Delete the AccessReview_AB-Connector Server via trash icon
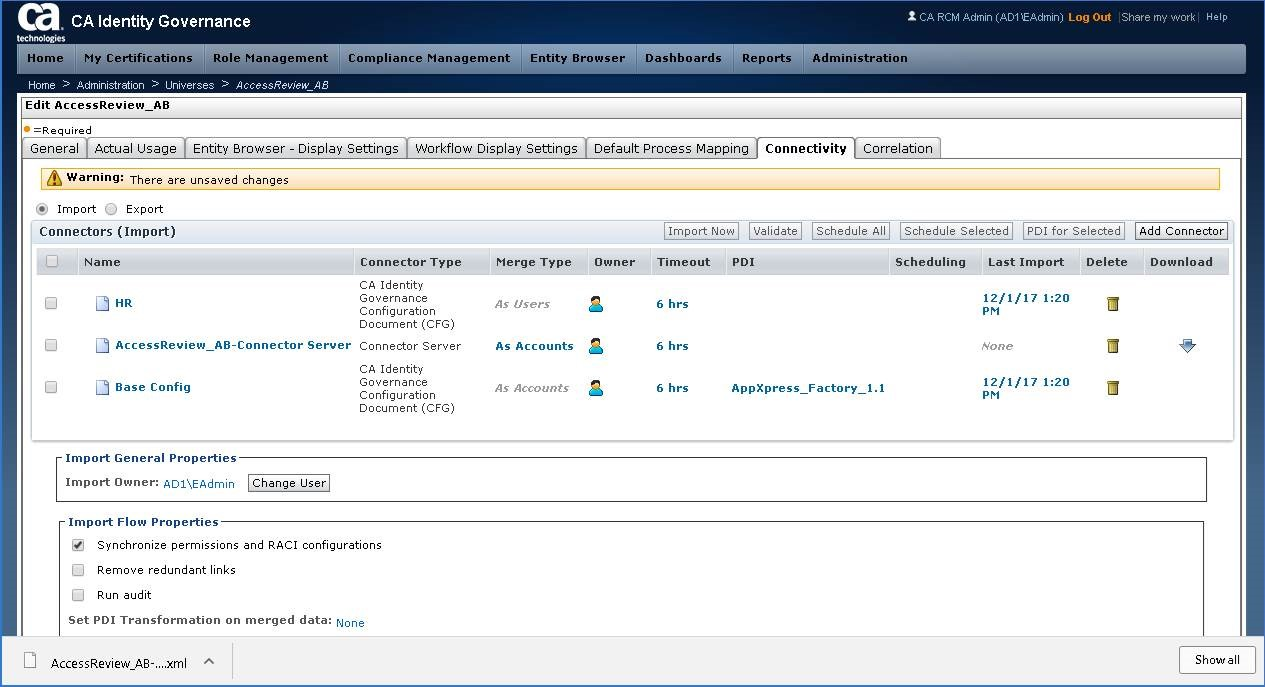Viewport: 1265px width, 687px height. (x=1113, y=346)
